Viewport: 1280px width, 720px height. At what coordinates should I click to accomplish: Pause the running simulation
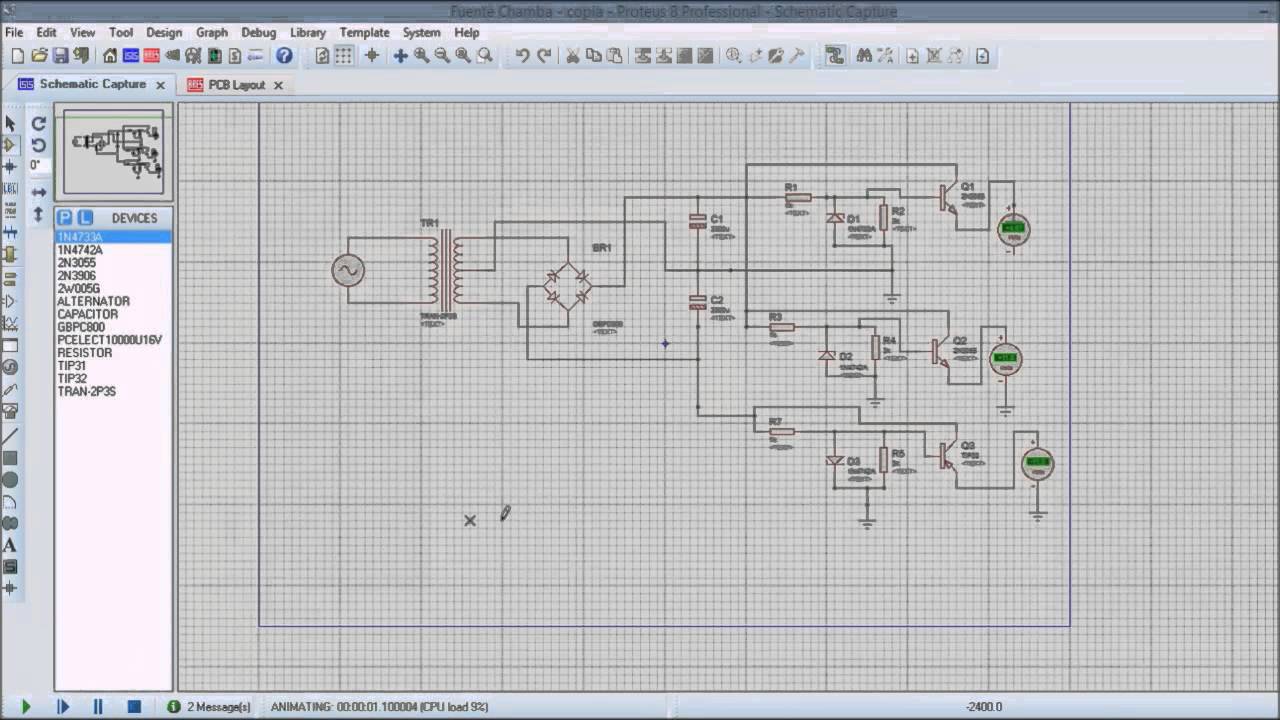tap(98, 707)
